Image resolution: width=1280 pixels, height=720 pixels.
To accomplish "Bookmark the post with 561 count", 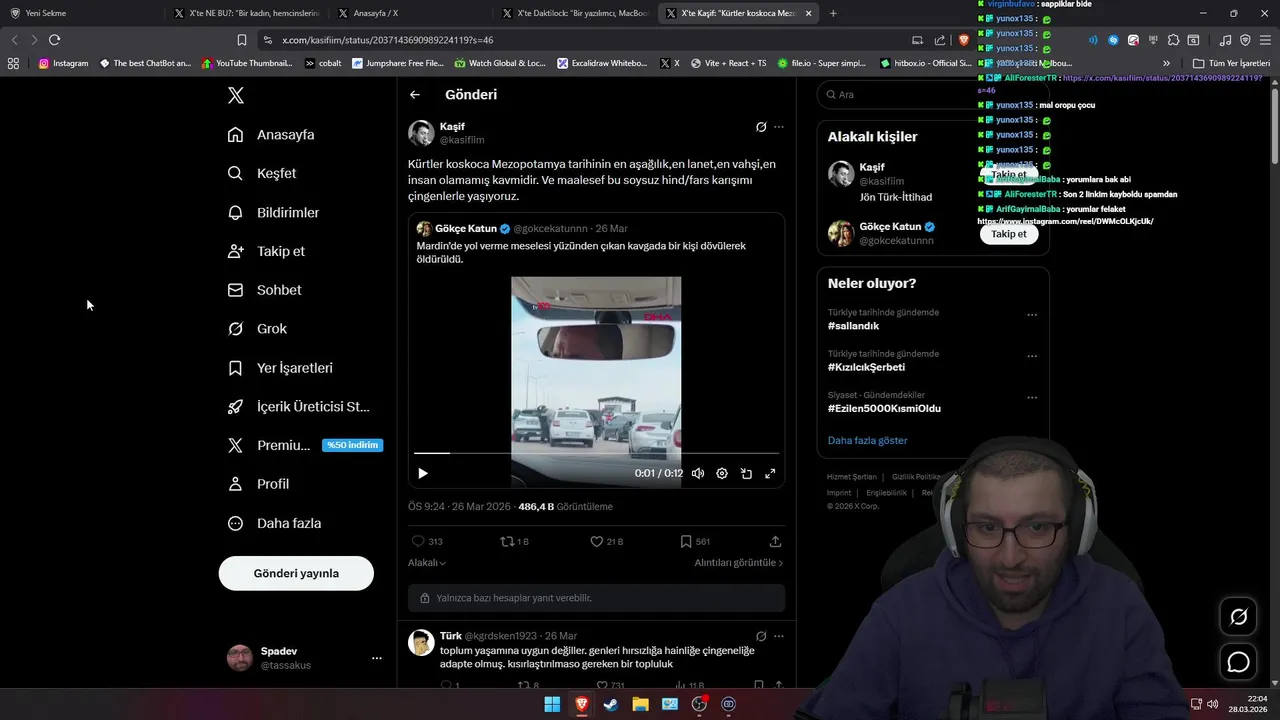I will click(695, 541).
